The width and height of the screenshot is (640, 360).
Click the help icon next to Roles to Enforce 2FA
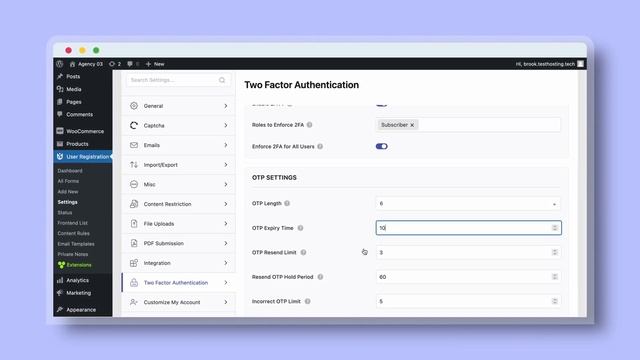(x=309, y=125)
